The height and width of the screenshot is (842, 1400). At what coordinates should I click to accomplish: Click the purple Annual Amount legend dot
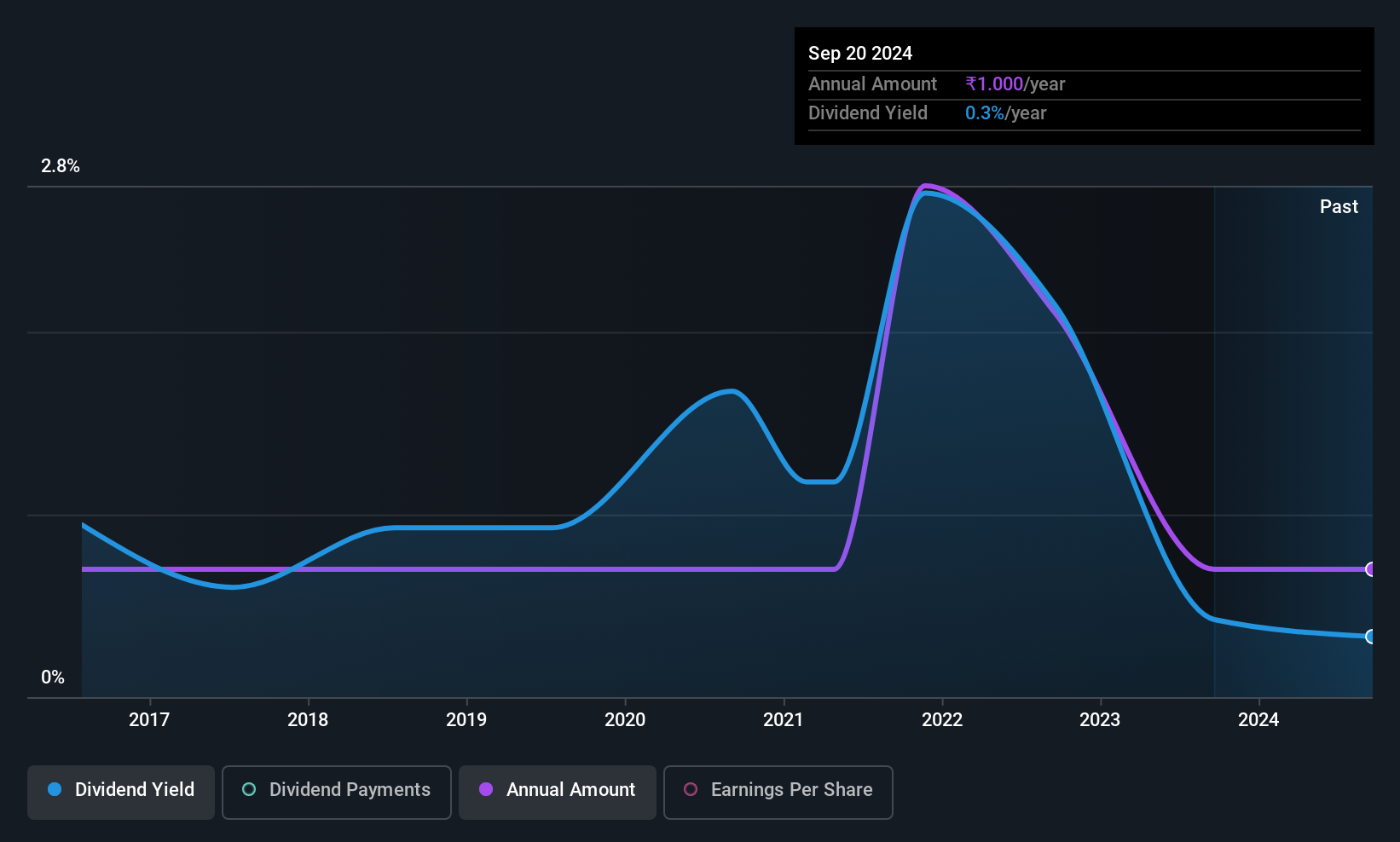tap(486, 790)
